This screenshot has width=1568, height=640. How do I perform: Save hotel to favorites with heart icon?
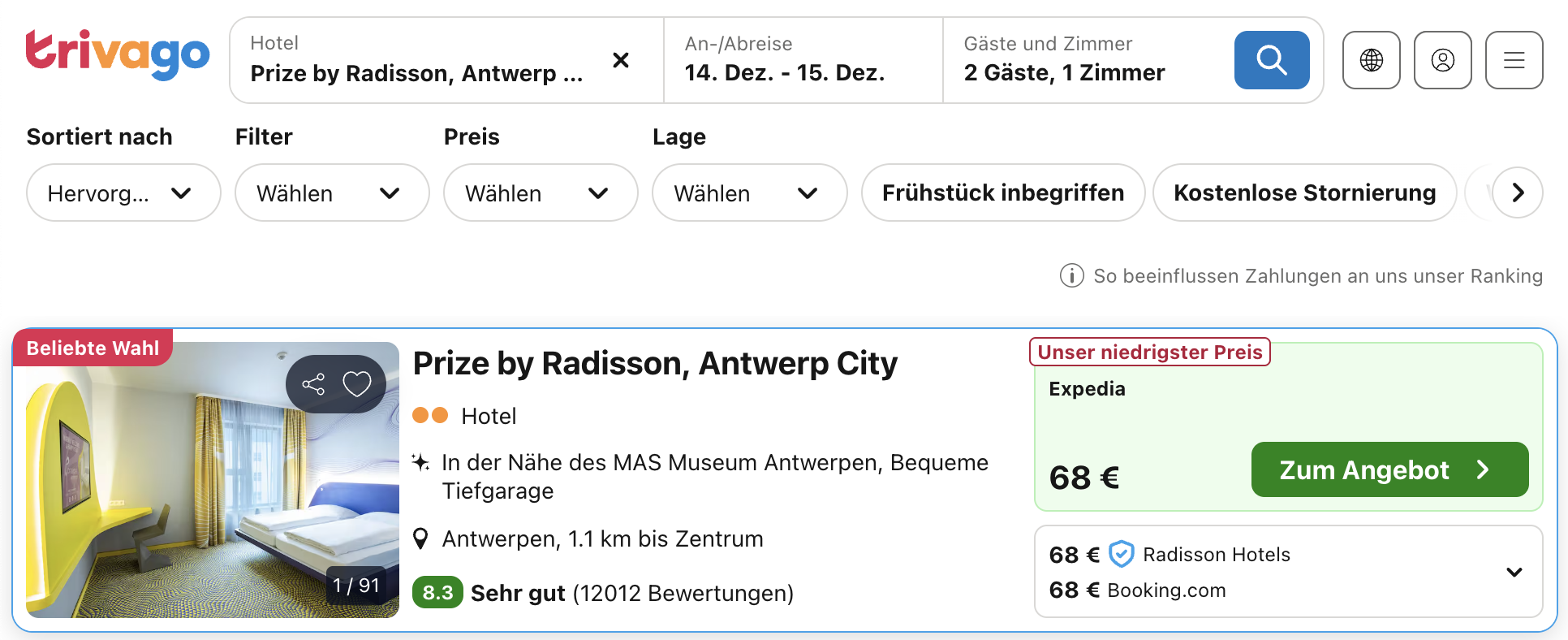tap(357, 384)
